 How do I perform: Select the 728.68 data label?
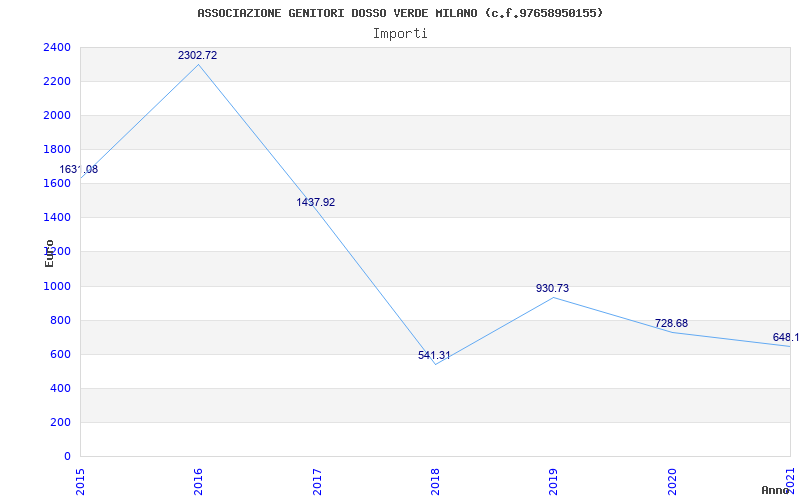coord(671,323)
